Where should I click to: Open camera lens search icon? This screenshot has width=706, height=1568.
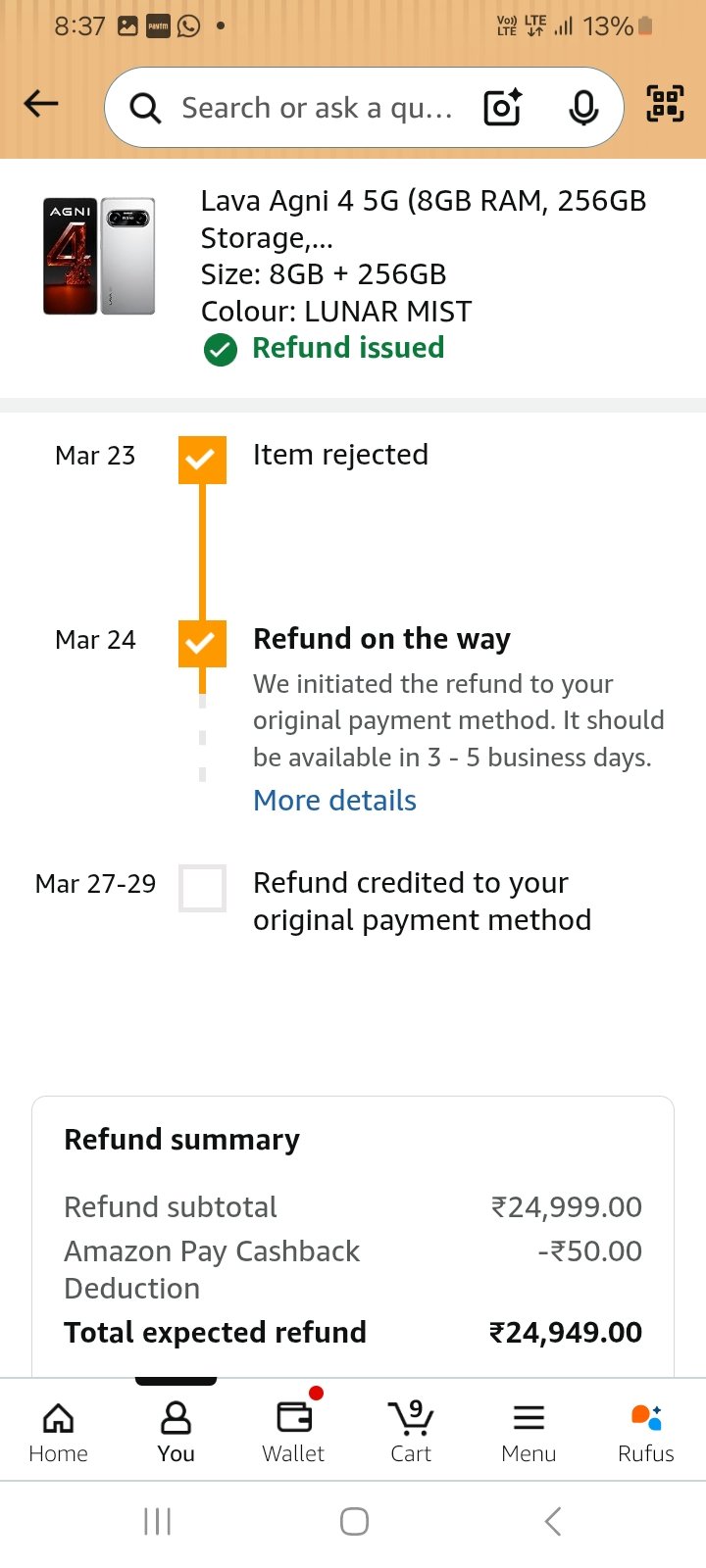point(503,107)
